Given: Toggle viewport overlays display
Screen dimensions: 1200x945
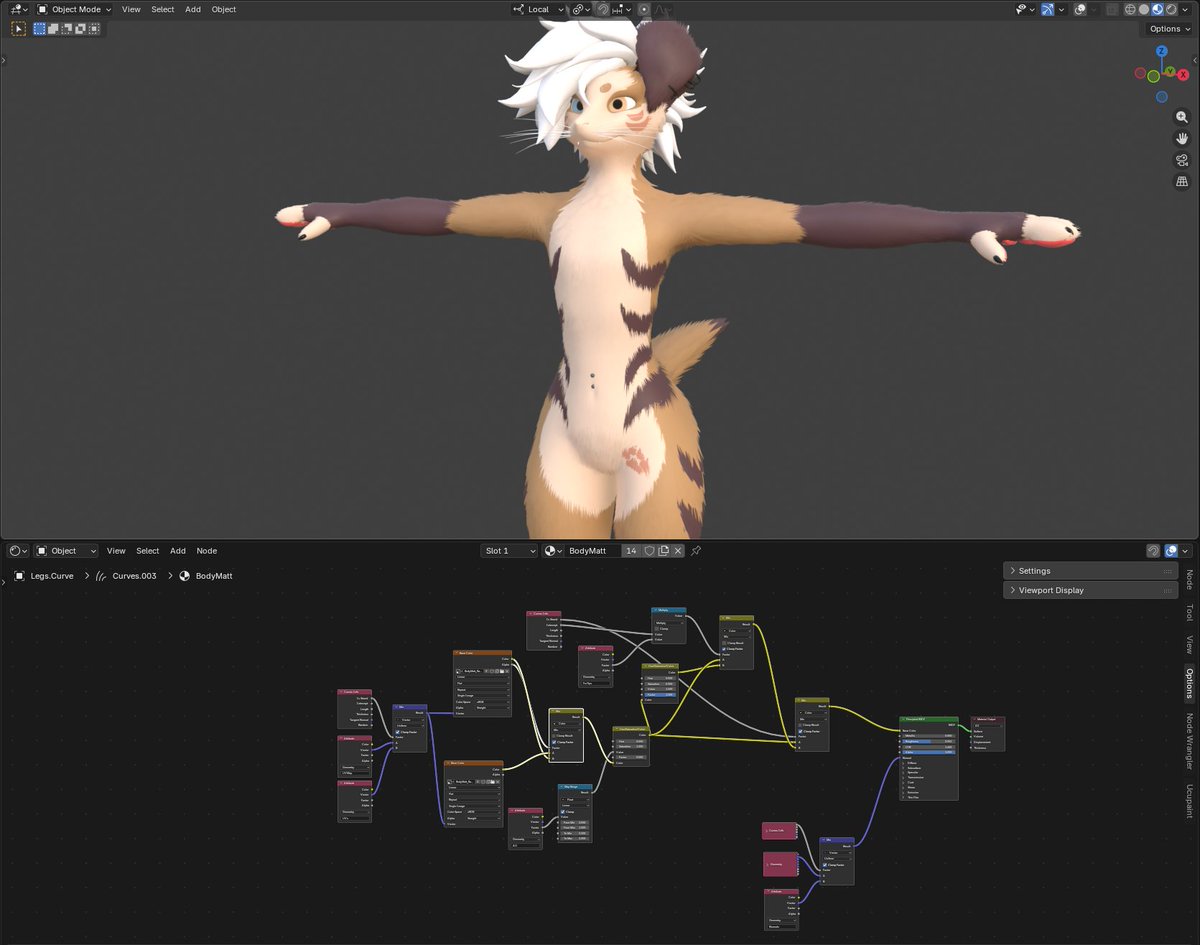Looking at the screenshot, I should click(1080, 9).
